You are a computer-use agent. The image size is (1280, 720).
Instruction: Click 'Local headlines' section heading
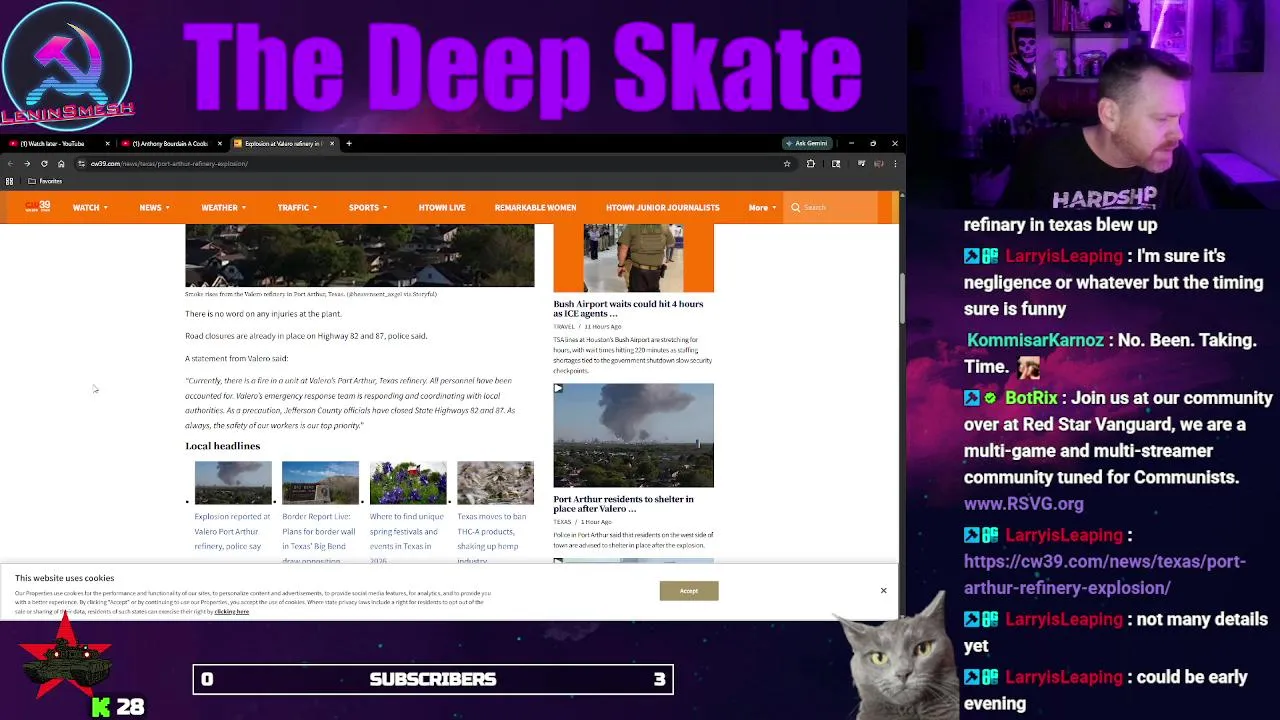[x=222, y=446]
